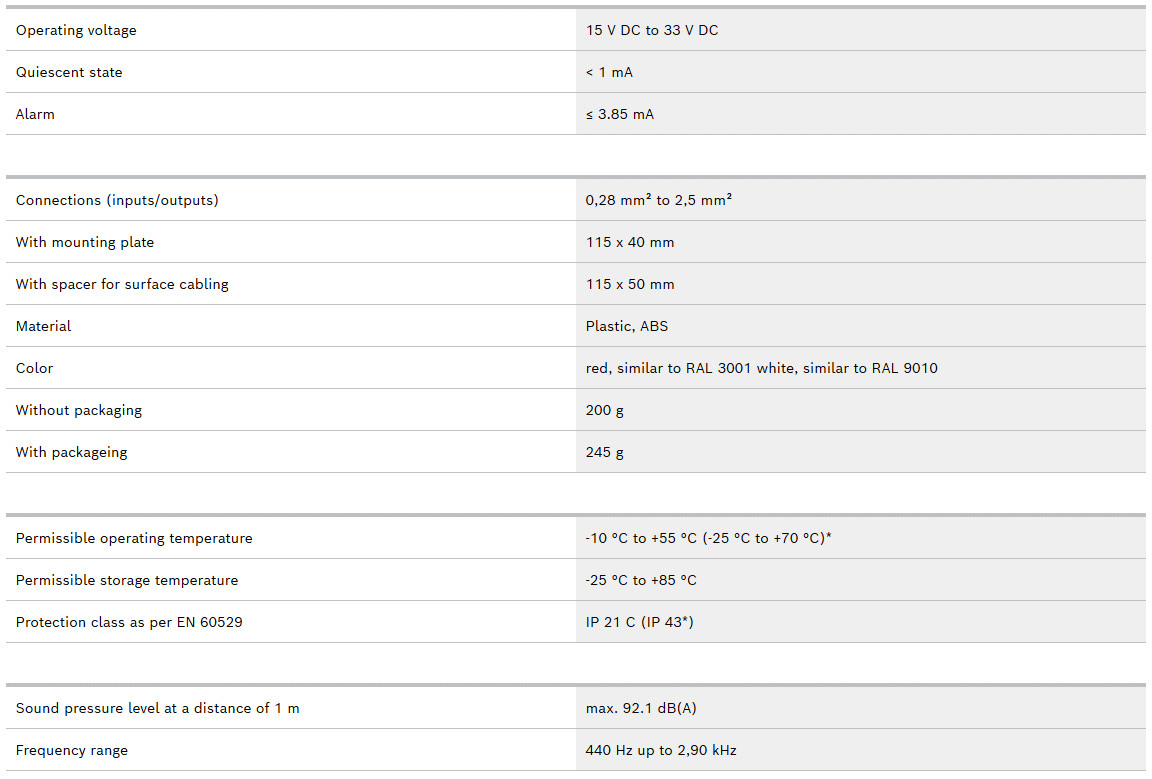Screen dimensions: 1152x779
Task: Click the Material row label
Action: pos(44,326)
